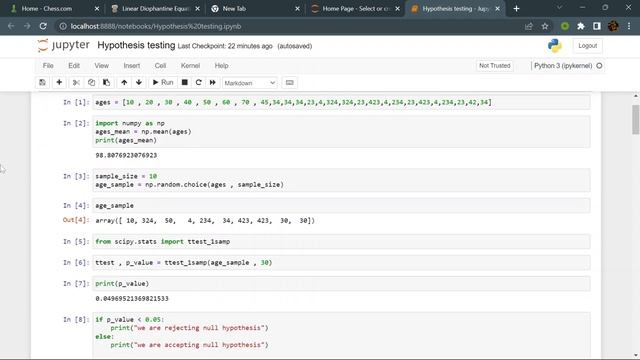Open the tab search chevron

coord(559,8)
